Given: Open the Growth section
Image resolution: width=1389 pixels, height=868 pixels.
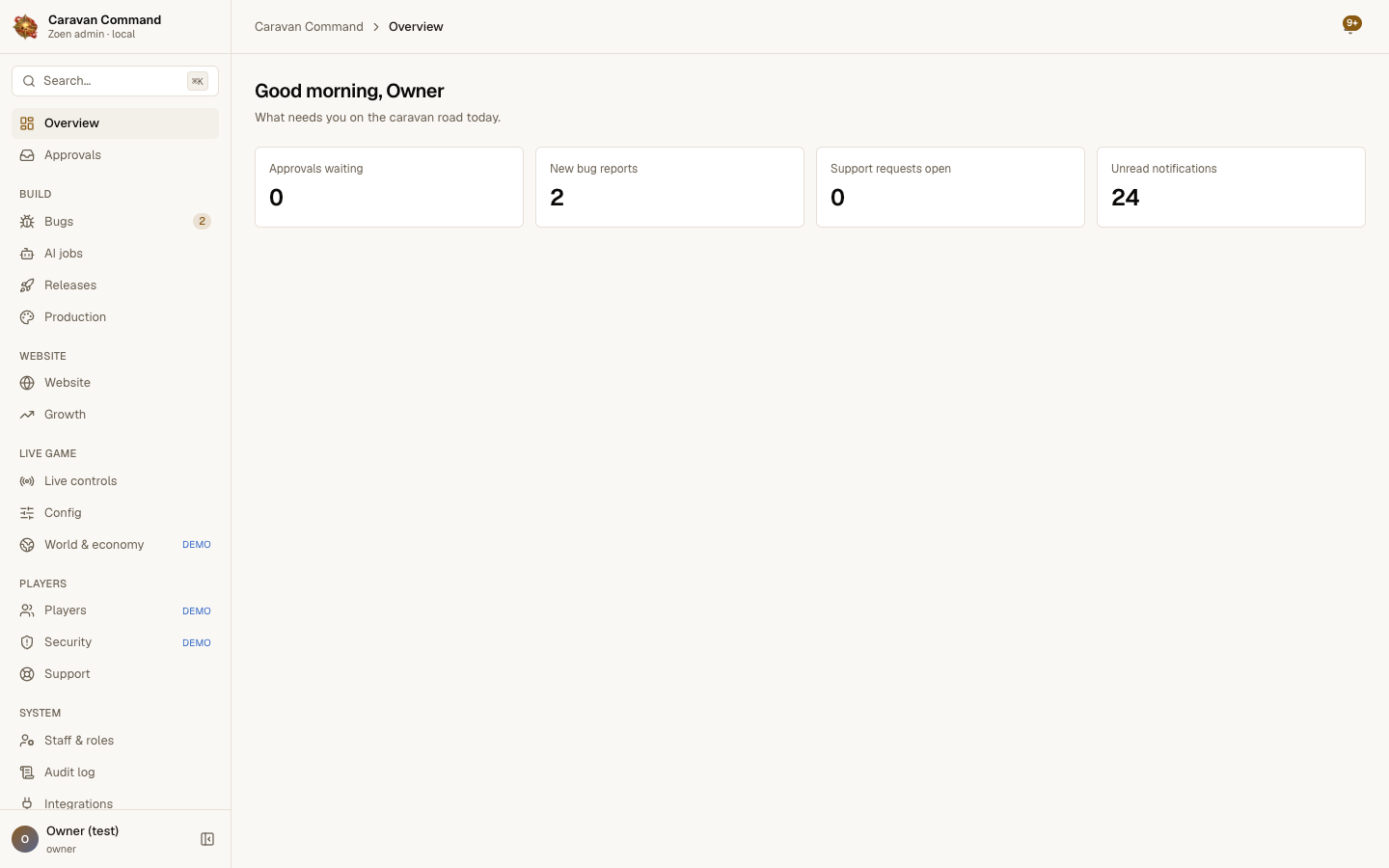Looking at the screenshot, I should tap(115, 415).
